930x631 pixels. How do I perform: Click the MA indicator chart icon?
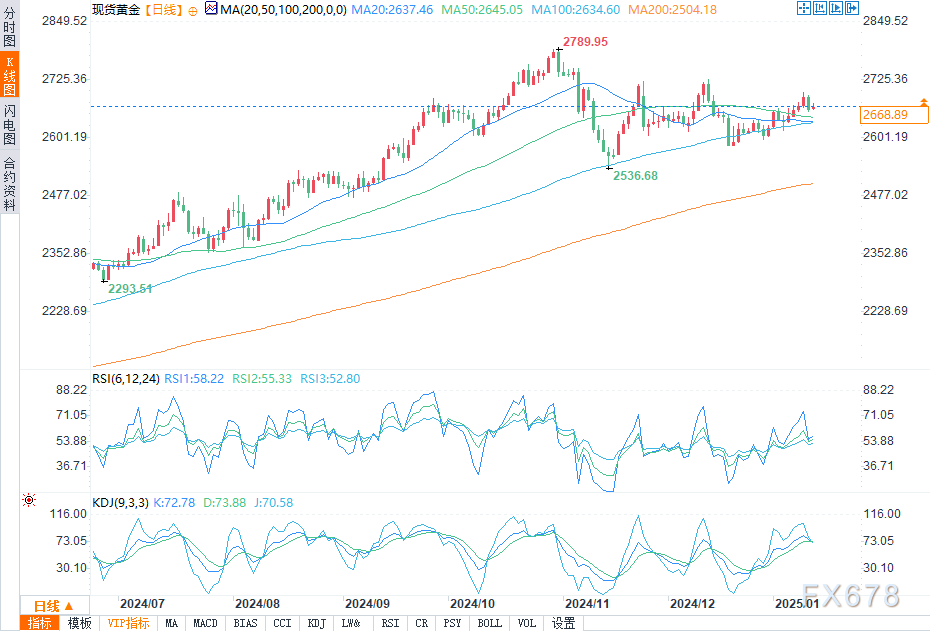210,9
